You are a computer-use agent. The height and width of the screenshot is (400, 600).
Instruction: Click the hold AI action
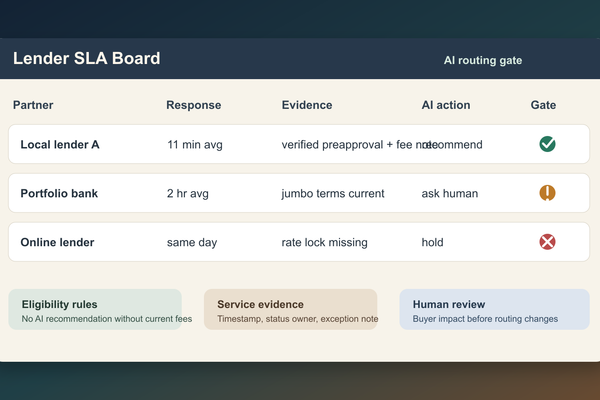[432, 242]
